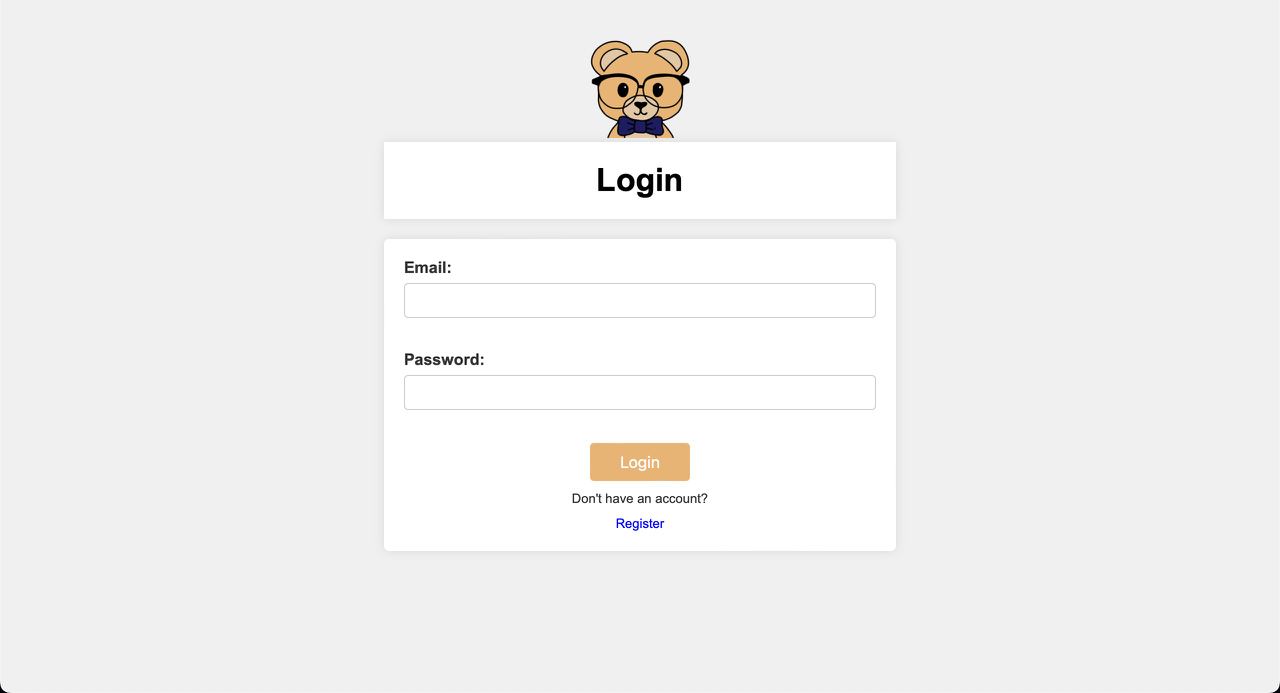The width and height of the screenshot is (1280, 693).
Task: Click the bear's right eye
Action: click(x=658, y=90)
